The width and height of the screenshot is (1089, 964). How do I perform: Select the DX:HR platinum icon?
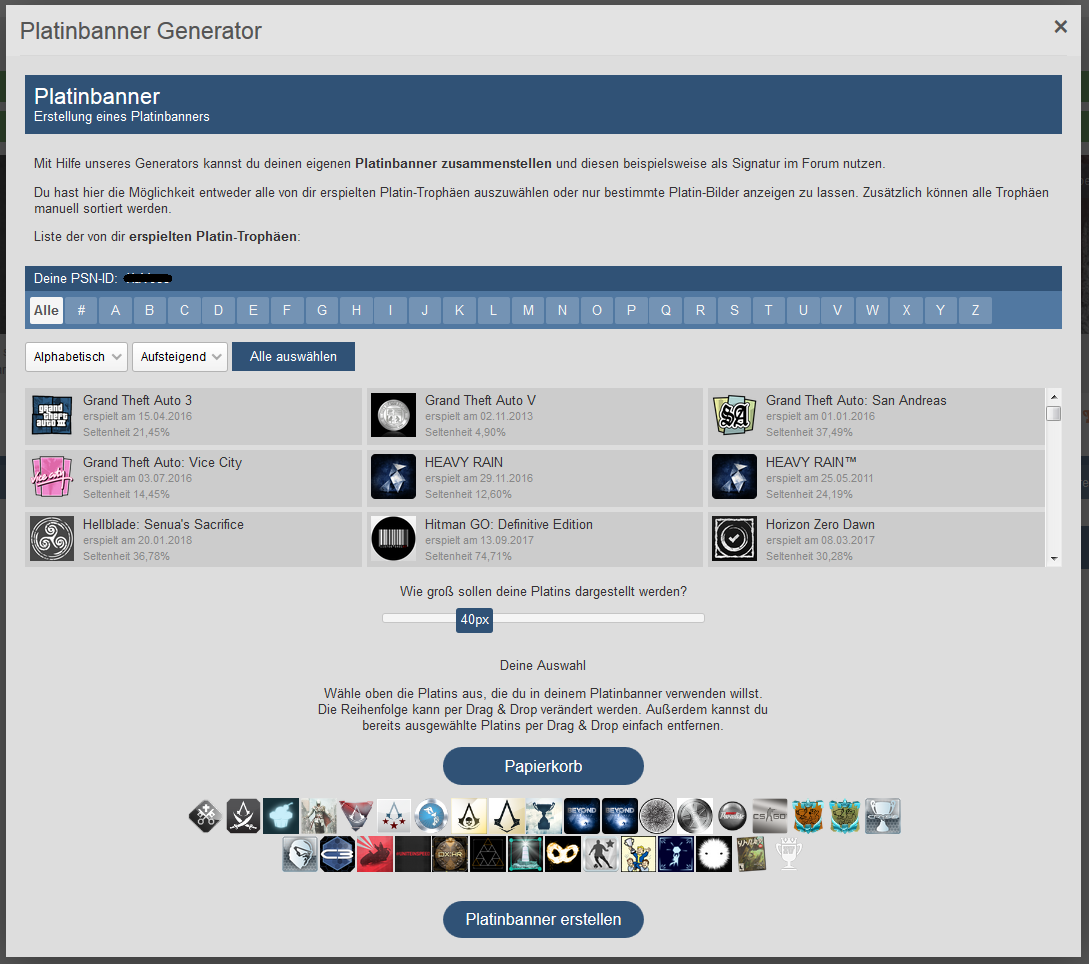click(450, 854)
